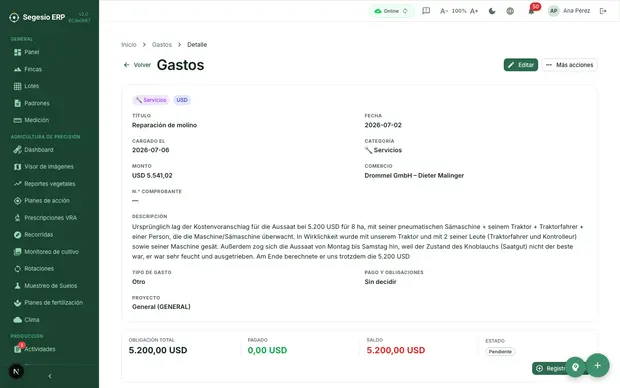Click the USD currency tag

[x=182, y=100]
